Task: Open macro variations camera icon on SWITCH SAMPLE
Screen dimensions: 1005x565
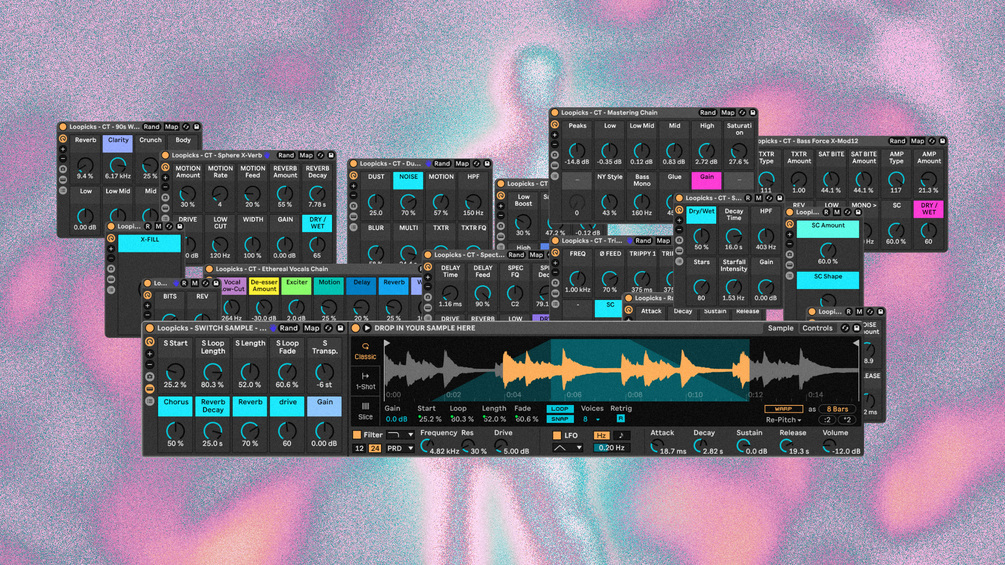Action: (x=149, y=377)
